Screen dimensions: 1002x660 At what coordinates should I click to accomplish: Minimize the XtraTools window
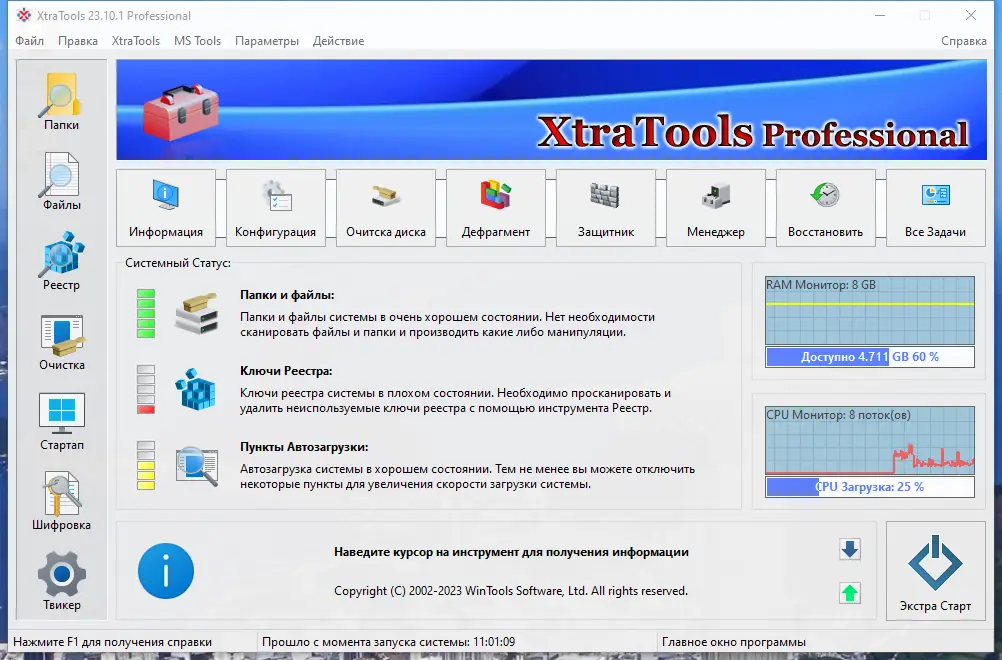880,15
